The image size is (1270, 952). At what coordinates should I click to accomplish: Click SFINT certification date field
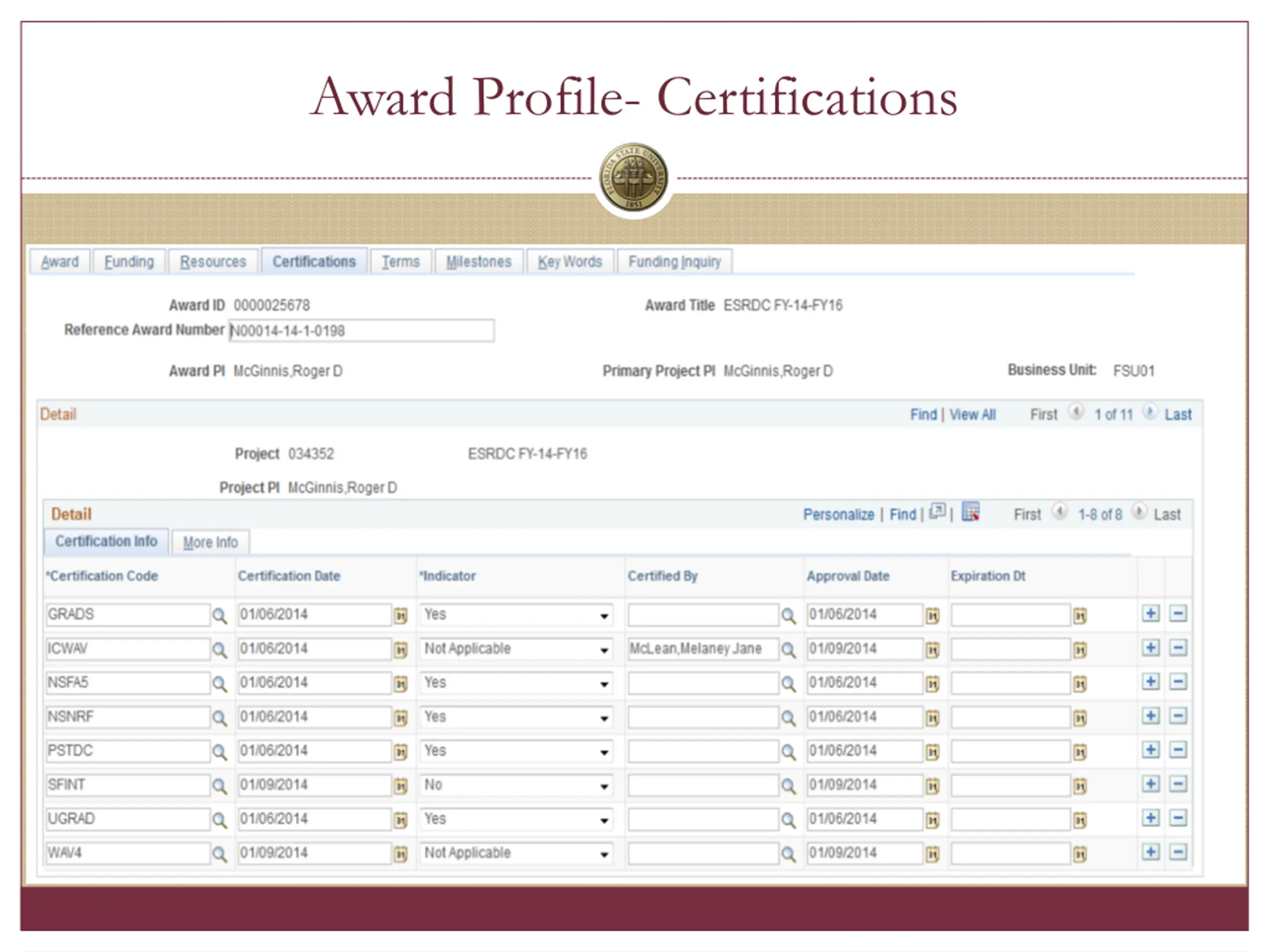(315, 785)
